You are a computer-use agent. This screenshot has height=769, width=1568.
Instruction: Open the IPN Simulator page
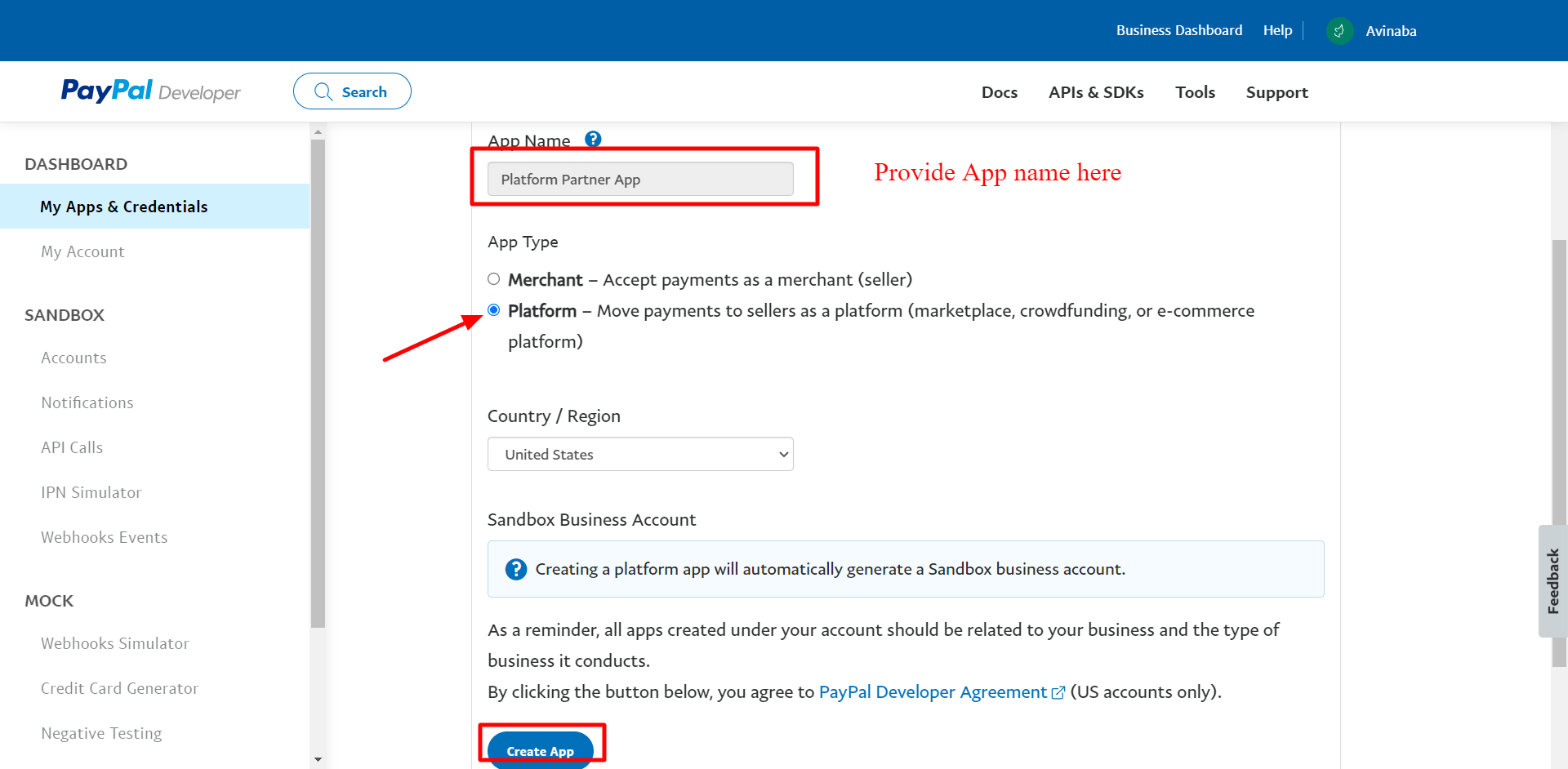tap(91, 492)
